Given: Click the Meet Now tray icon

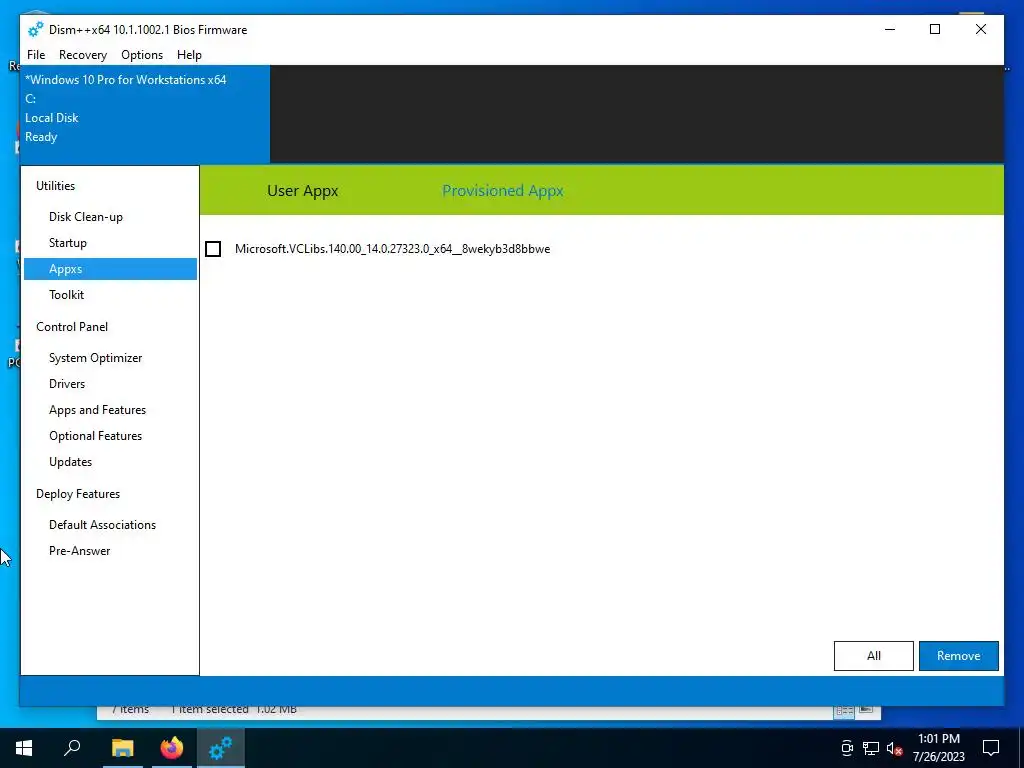Looking at the screenshot, I should [847, 748].
